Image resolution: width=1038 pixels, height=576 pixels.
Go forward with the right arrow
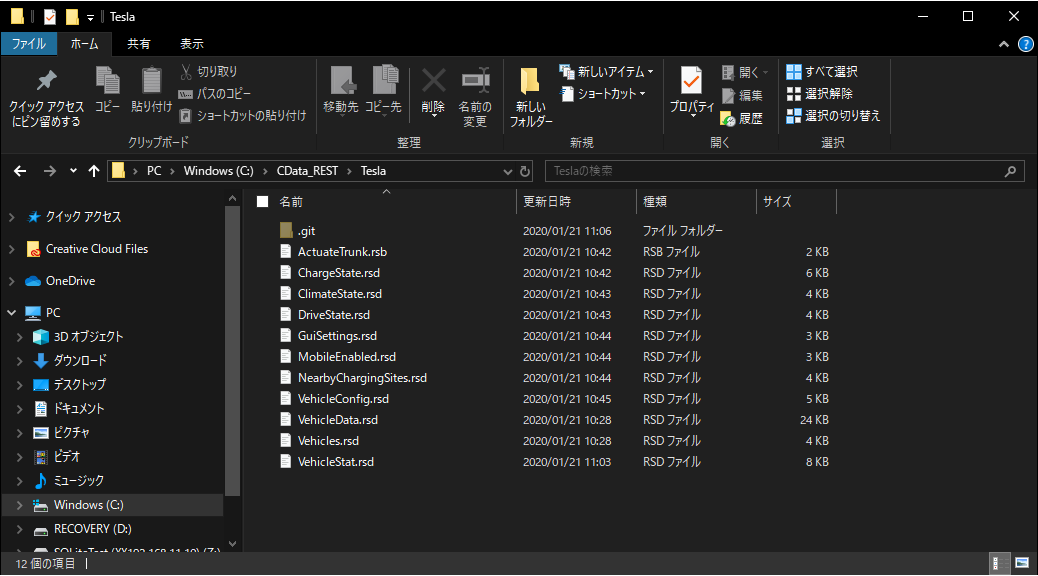click(x=50, y=171)
